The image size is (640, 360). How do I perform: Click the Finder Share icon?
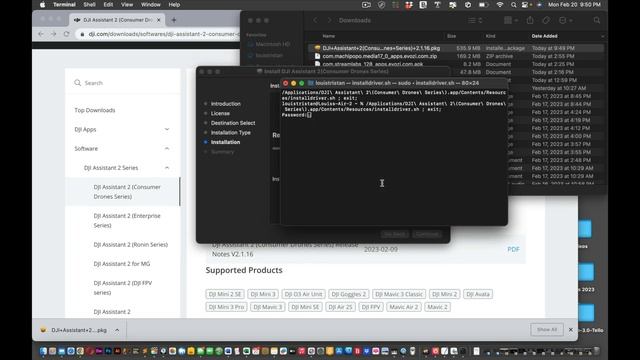coord(530,20)
